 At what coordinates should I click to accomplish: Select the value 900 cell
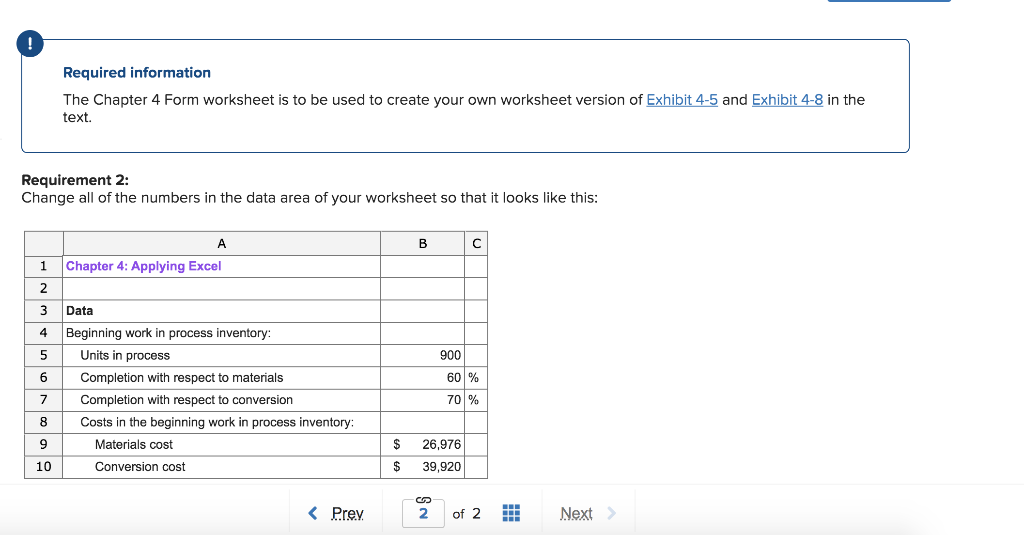click(423, 355)
